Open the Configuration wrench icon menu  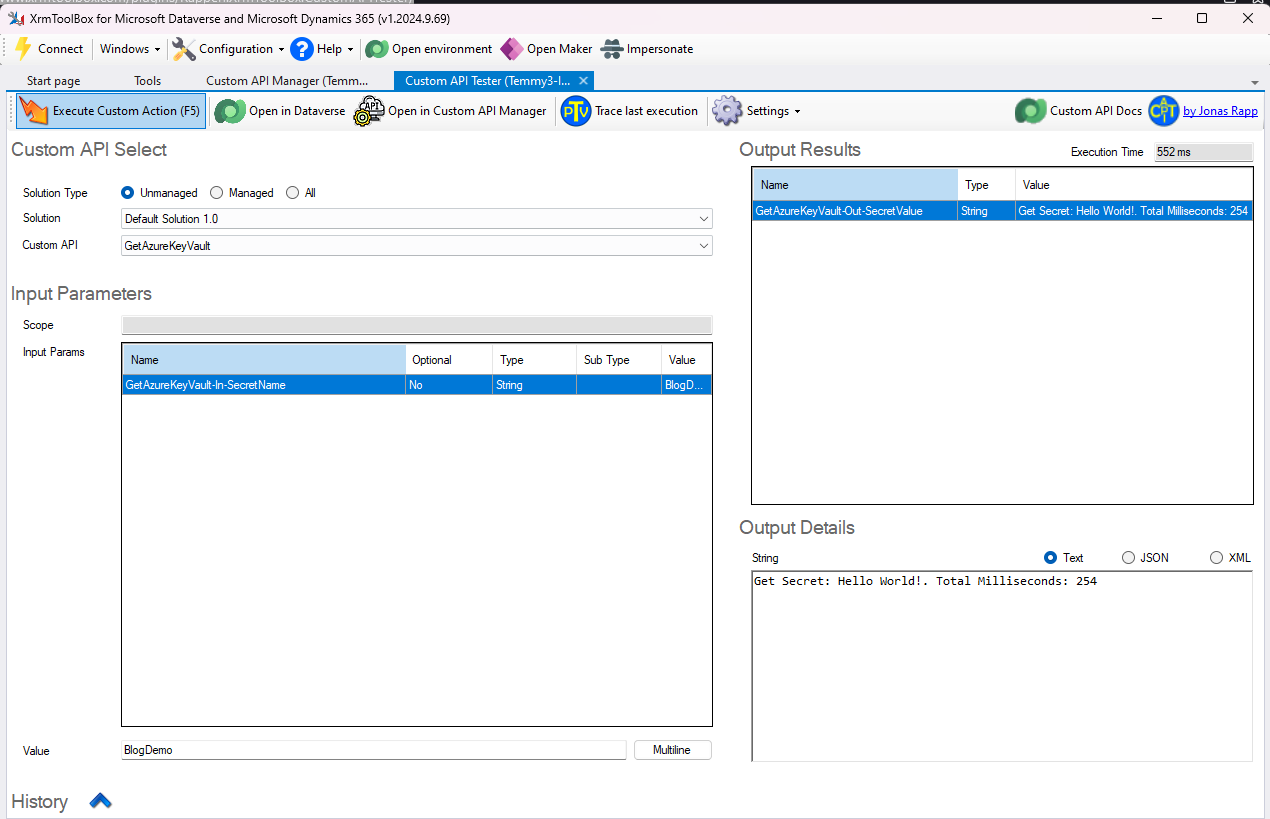[x=184, y=49]
